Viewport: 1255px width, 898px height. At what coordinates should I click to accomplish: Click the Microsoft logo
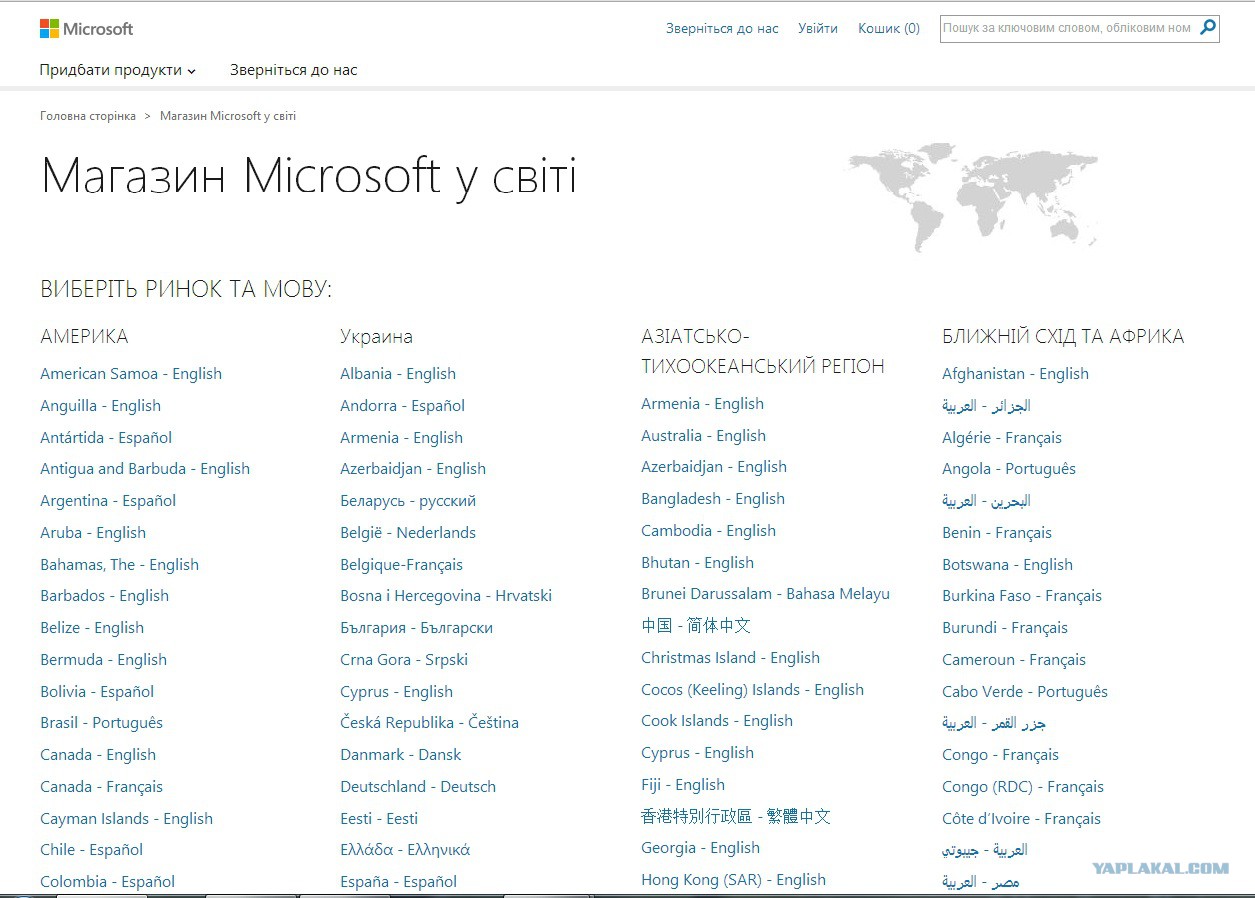click(x=86, y=29)
